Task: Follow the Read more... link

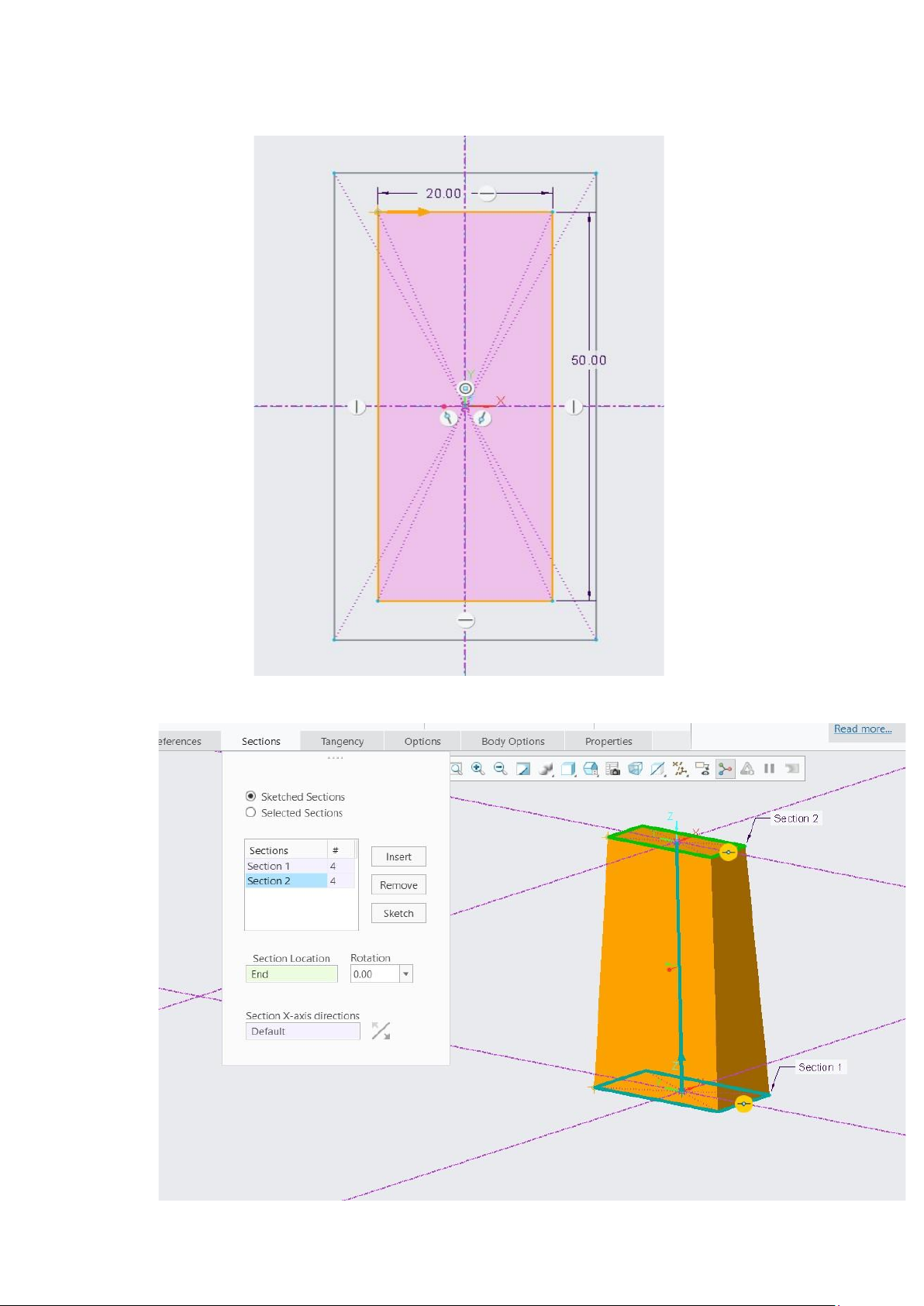Action: (x=863, y=729)
